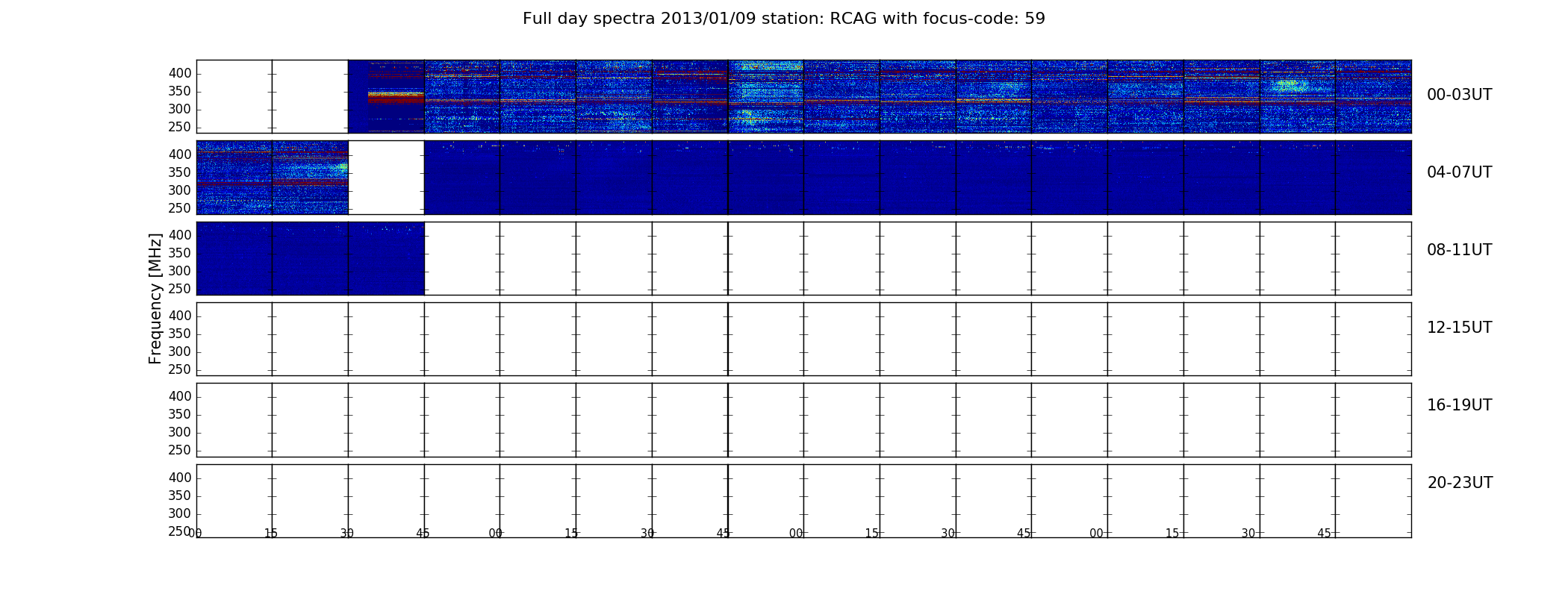Click the 350 tick in the 20-23UT row
1568x597 pixels.
tap(179, 496)
